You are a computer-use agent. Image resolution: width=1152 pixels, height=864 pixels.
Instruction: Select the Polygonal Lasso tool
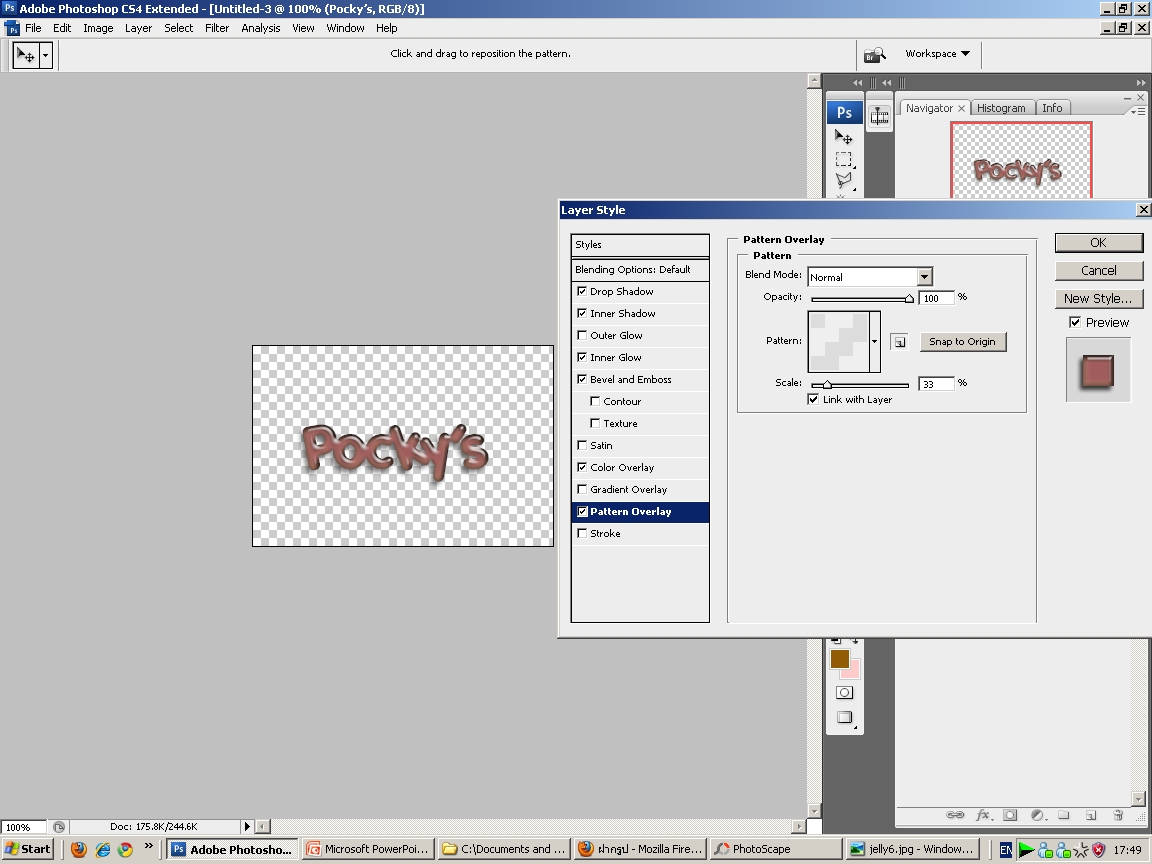pos(843,180)
